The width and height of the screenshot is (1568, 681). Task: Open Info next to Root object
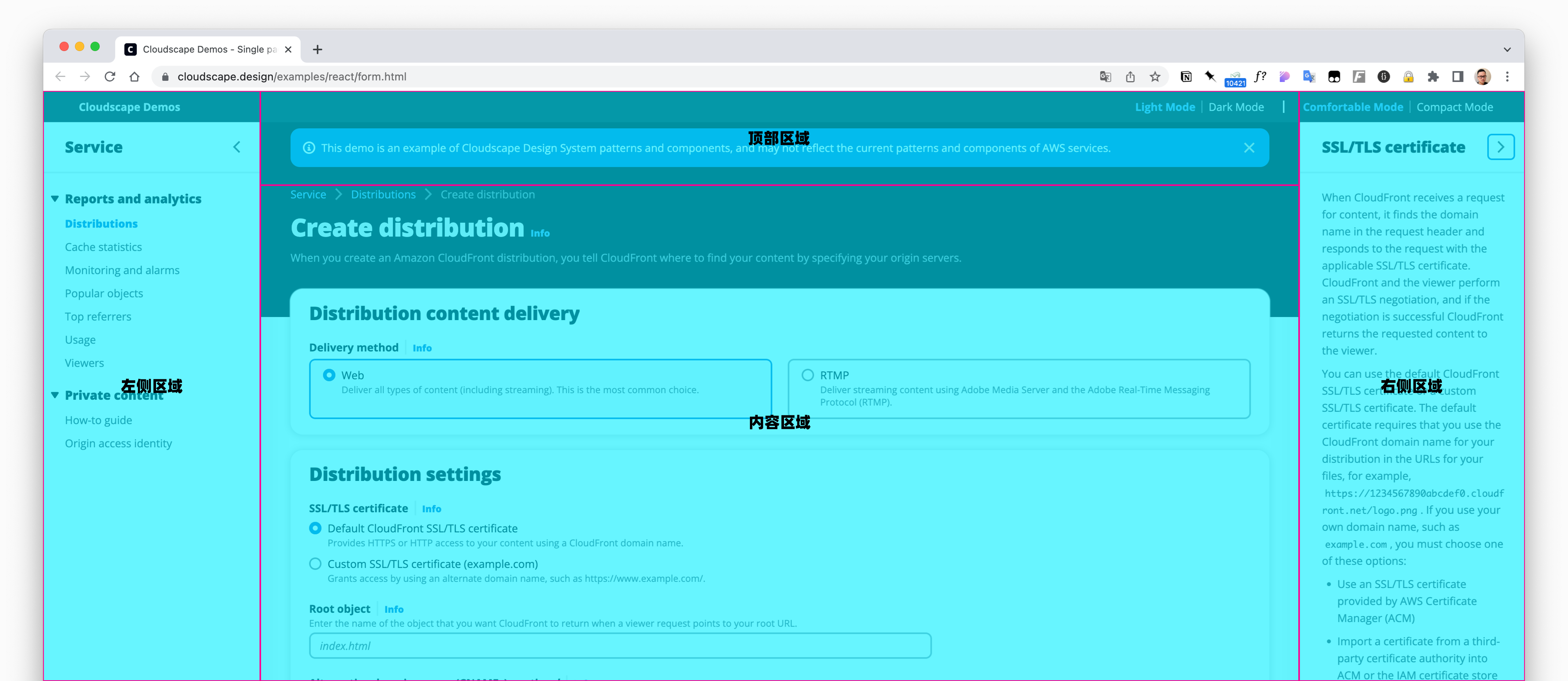point(393,608)
